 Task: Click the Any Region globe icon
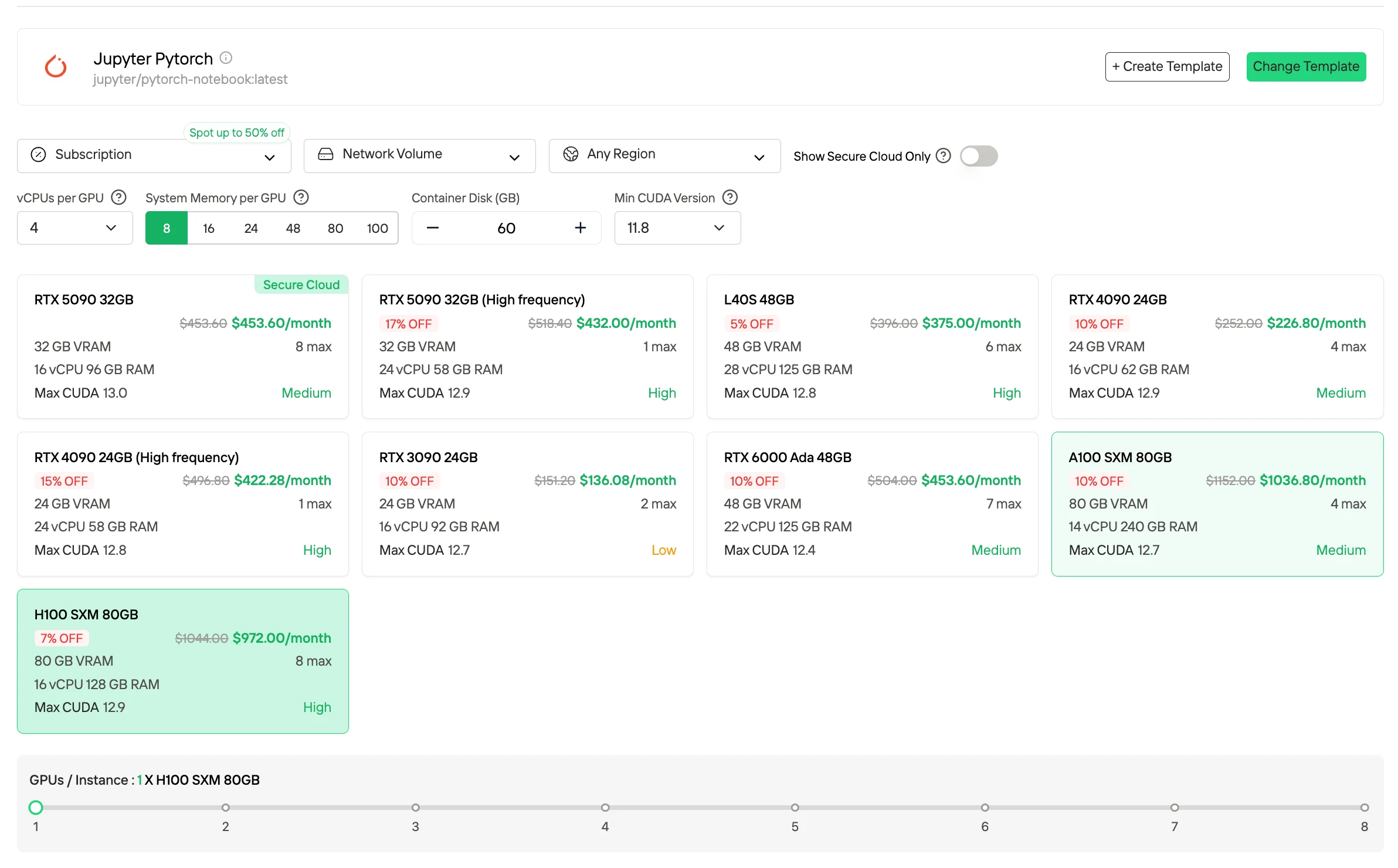(x=571, y=154)
